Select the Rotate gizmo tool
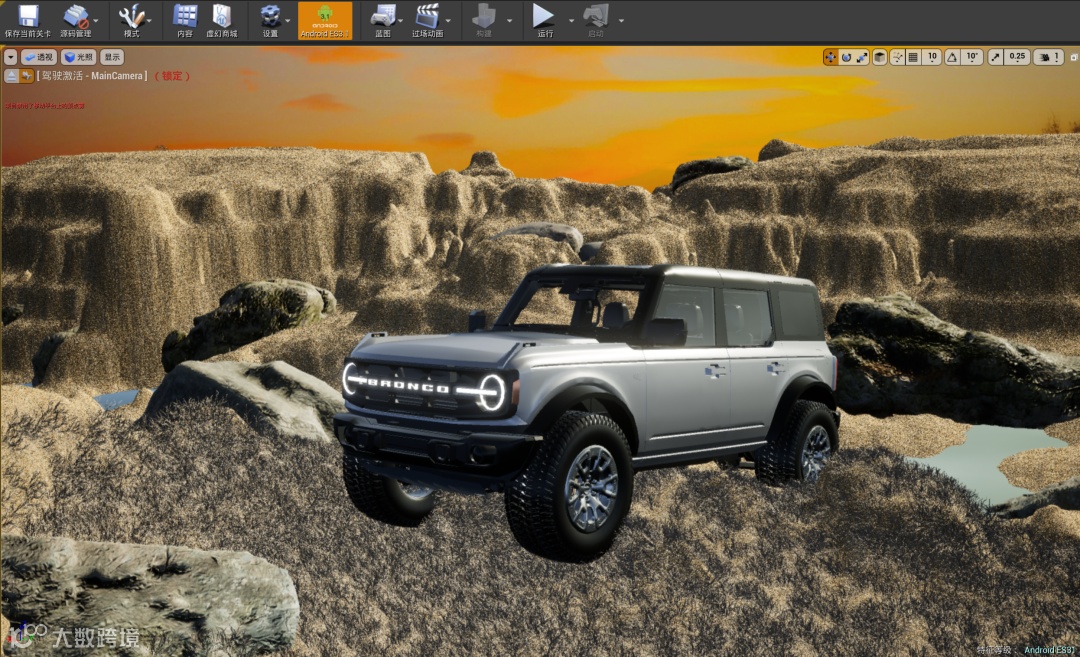 (847, 57)
